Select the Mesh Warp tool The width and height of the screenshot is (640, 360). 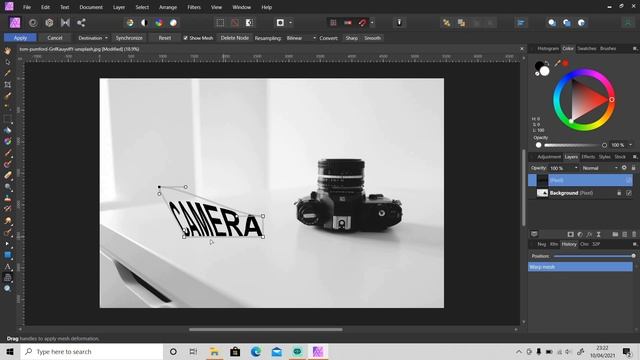pyautogui.click(x=7, y=278)
